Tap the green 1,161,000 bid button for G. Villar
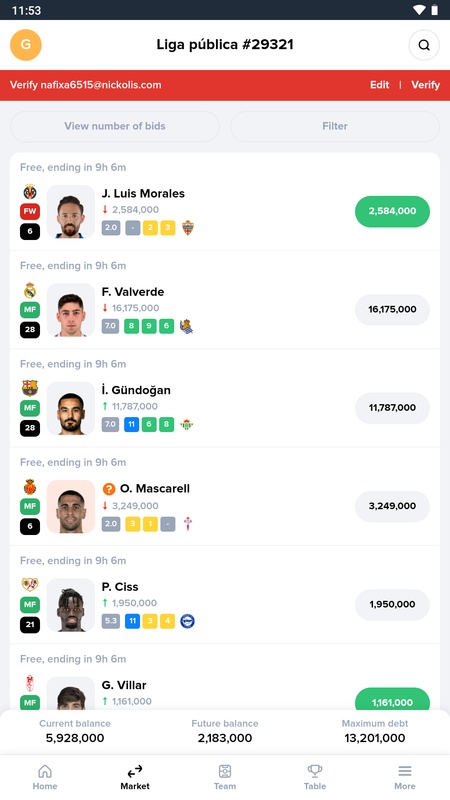Image resolution: width=450 pixels, height=800 pixels. (x=392, y=699)
